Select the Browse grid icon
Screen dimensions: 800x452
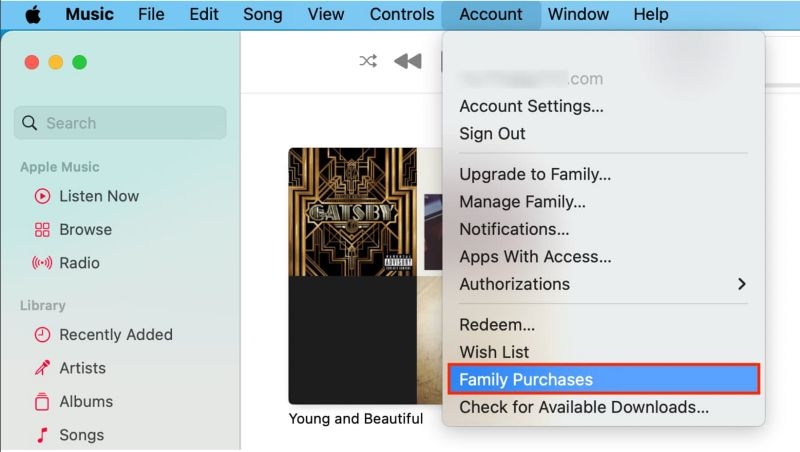point(42,229)
